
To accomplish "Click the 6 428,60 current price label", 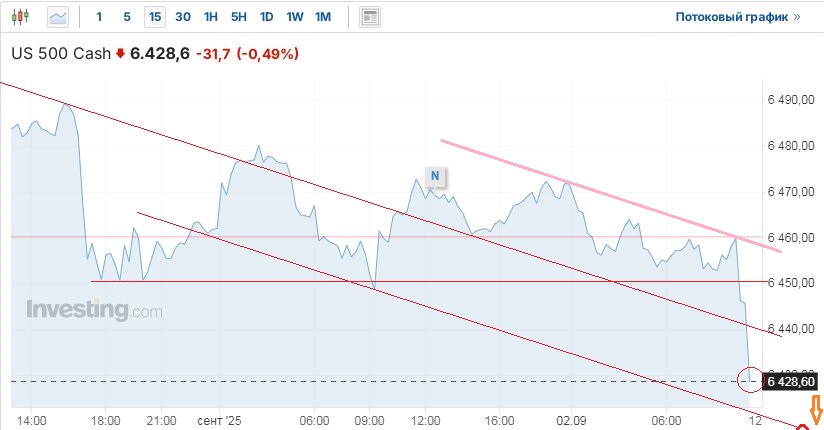I will click(790, 381).
